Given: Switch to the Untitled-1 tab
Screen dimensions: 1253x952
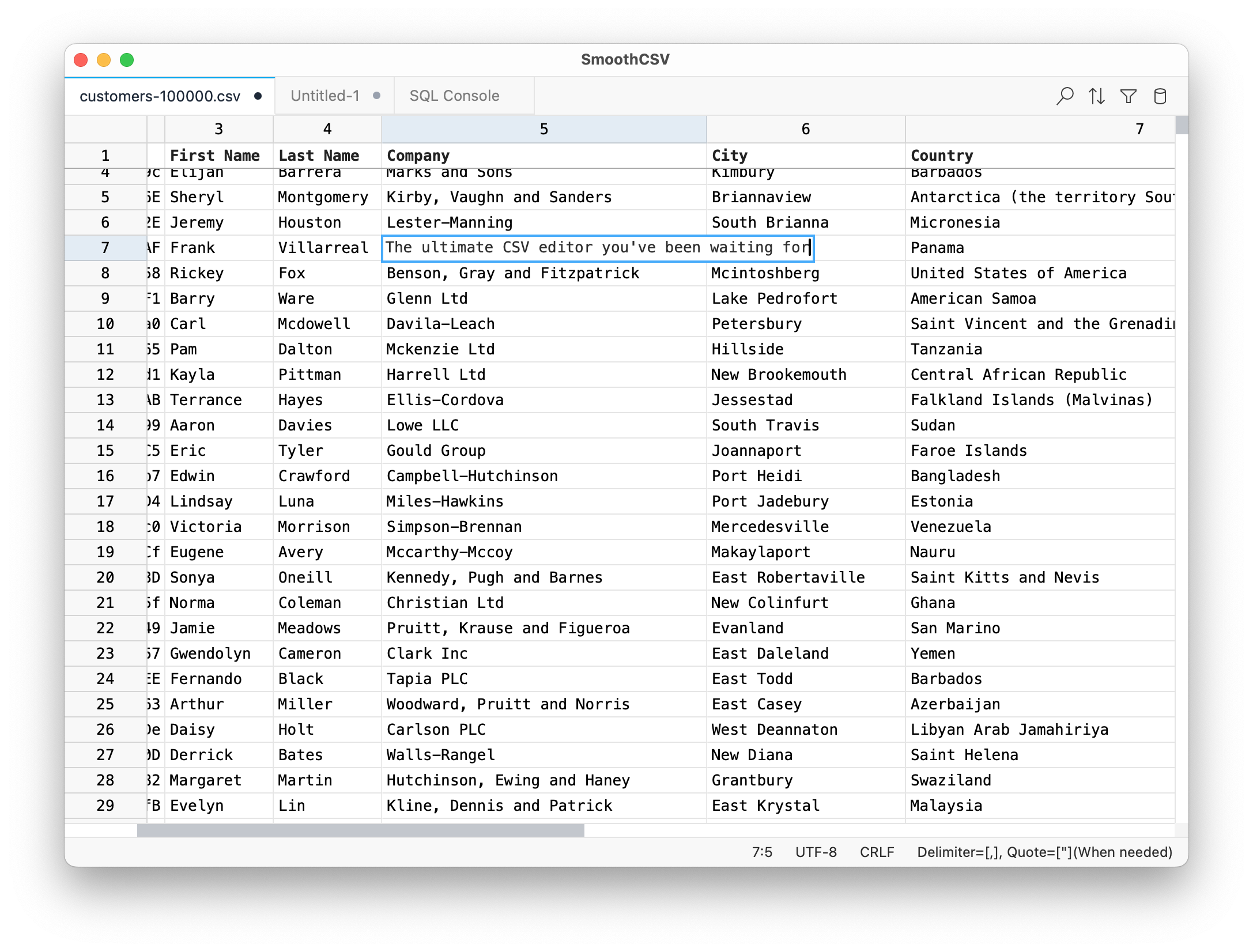Looking at the screenshot, I should tap(324, 96).
